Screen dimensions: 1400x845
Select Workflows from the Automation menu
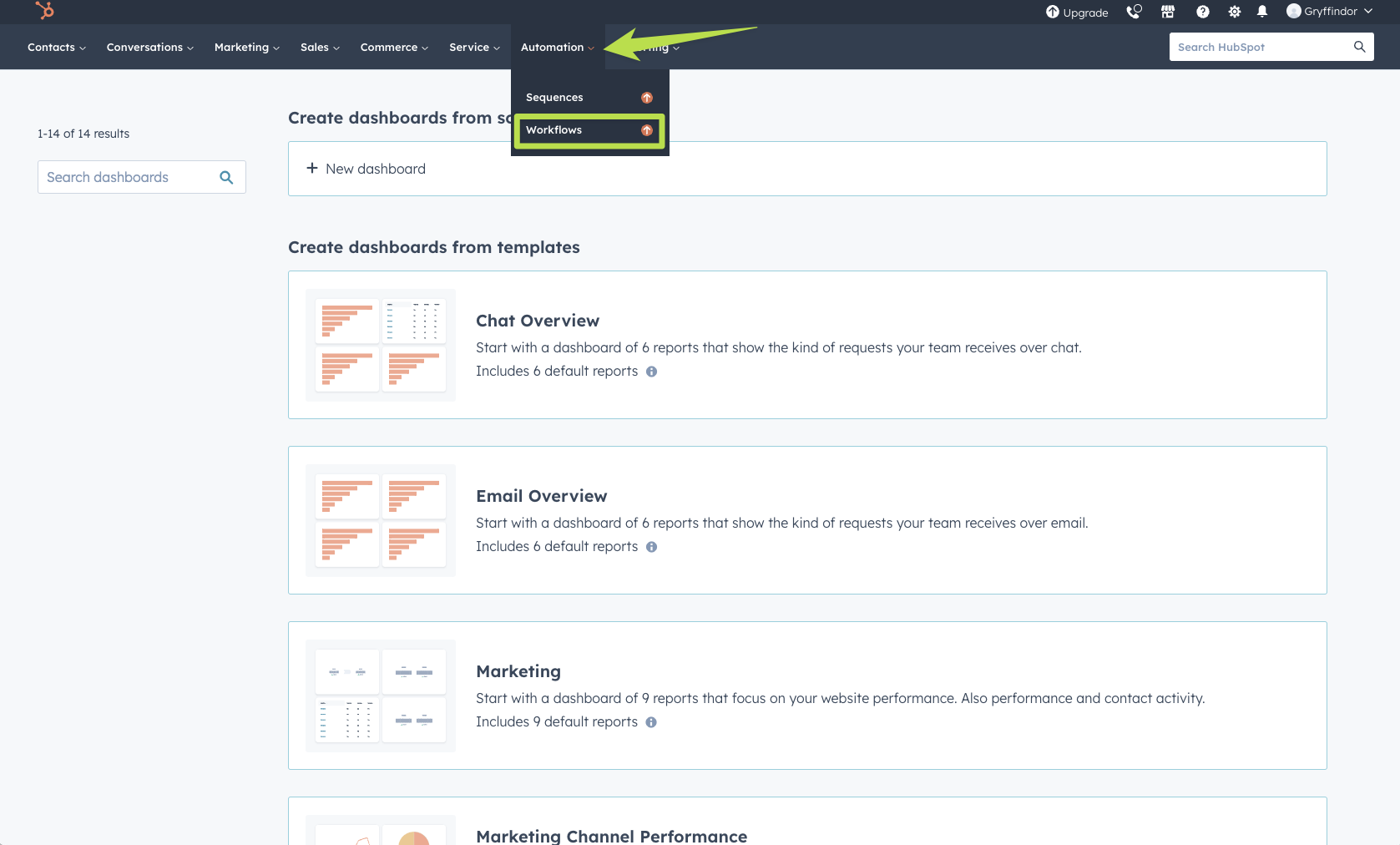click(x=554, y=130)
